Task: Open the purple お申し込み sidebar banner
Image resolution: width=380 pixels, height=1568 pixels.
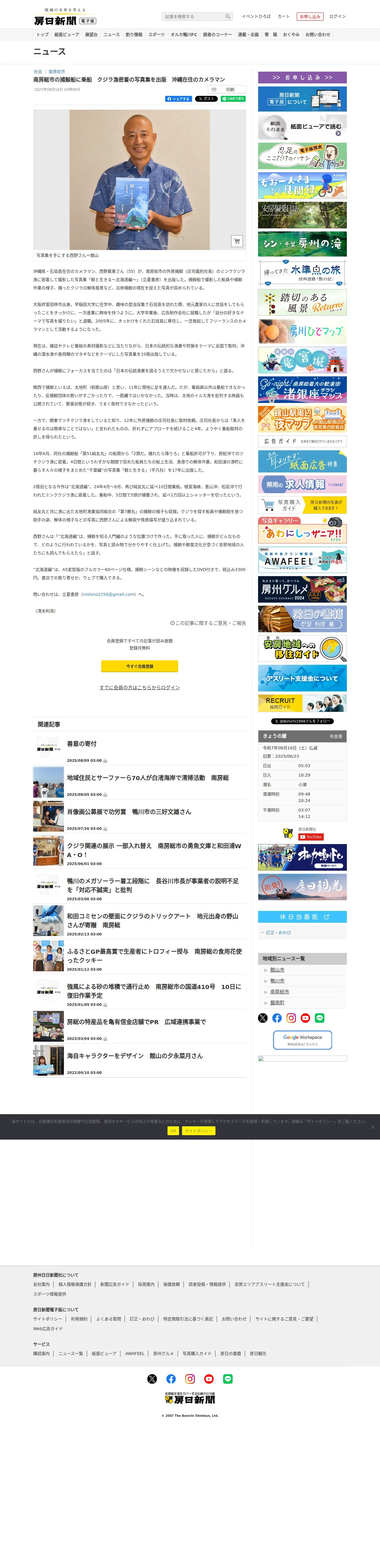Action: point(303,77)
